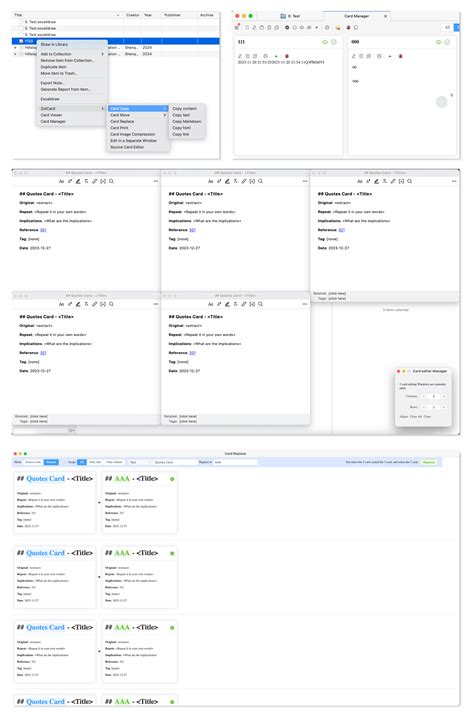
Task: Set Scope to All in Card Replace
Action: [82, 462]
